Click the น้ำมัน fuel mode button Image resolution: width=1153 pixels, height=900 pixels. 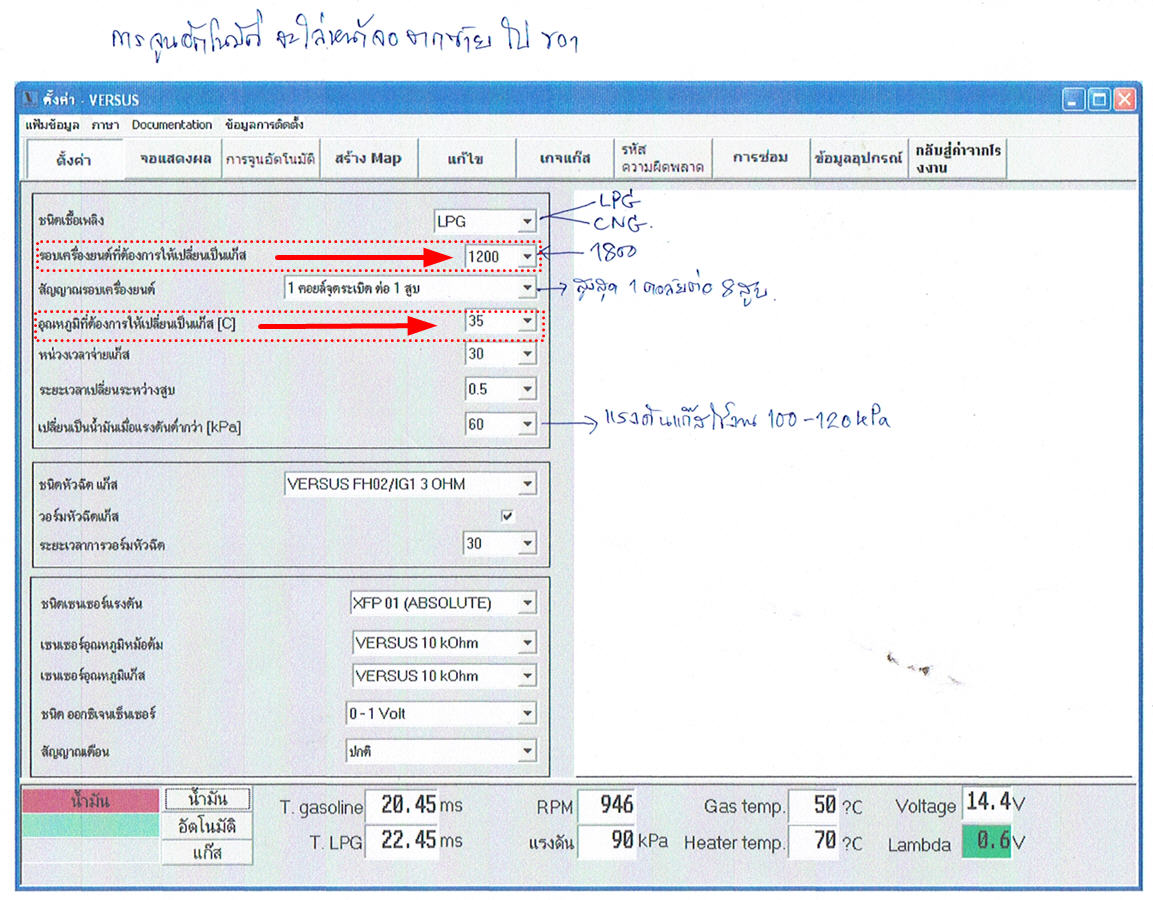coord(207,799)
